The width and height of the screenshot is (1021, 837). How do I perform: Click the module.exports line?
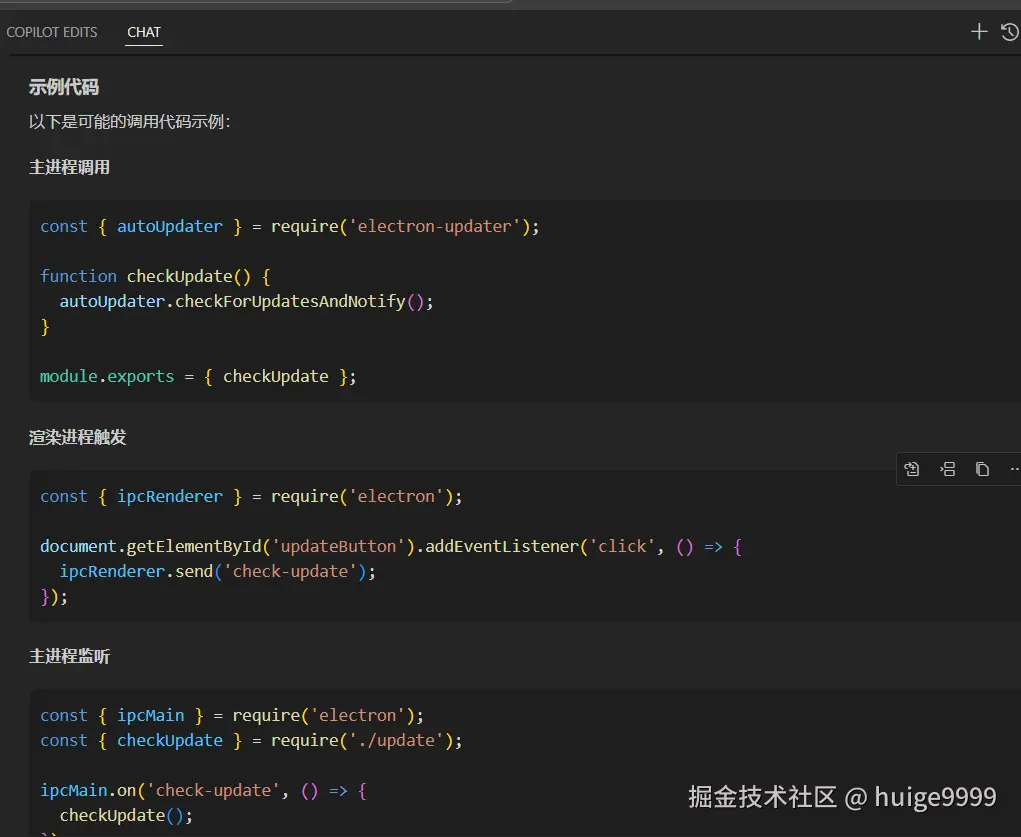pyautogui.click(x=198, y=376)
